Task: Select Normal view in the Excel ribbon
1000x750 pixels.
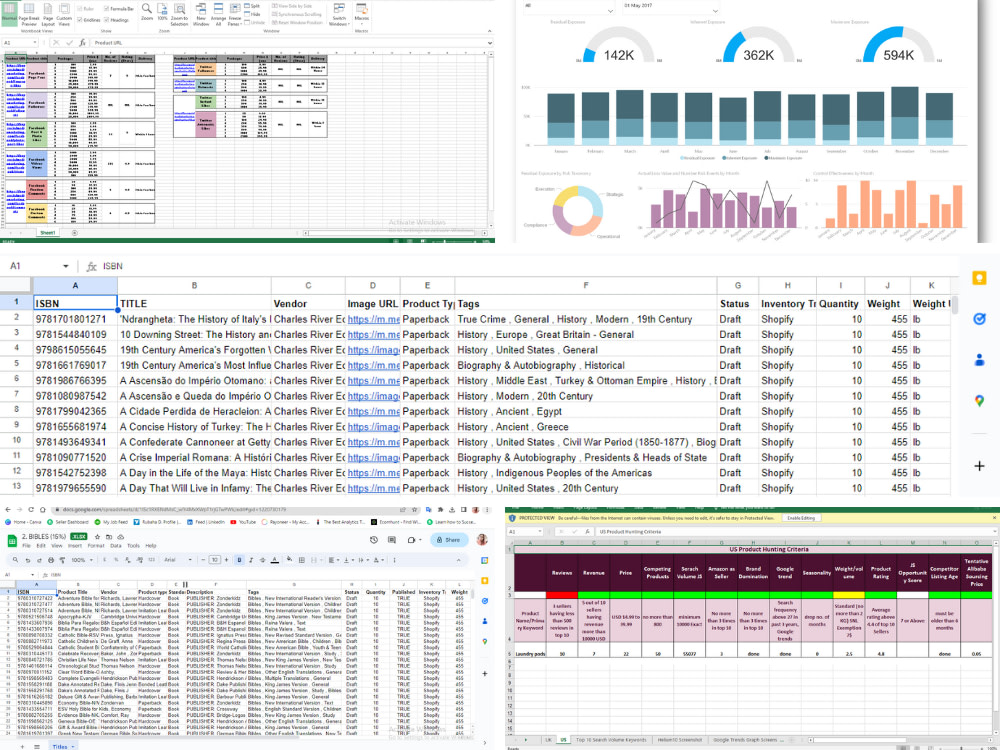Action: 9,14
